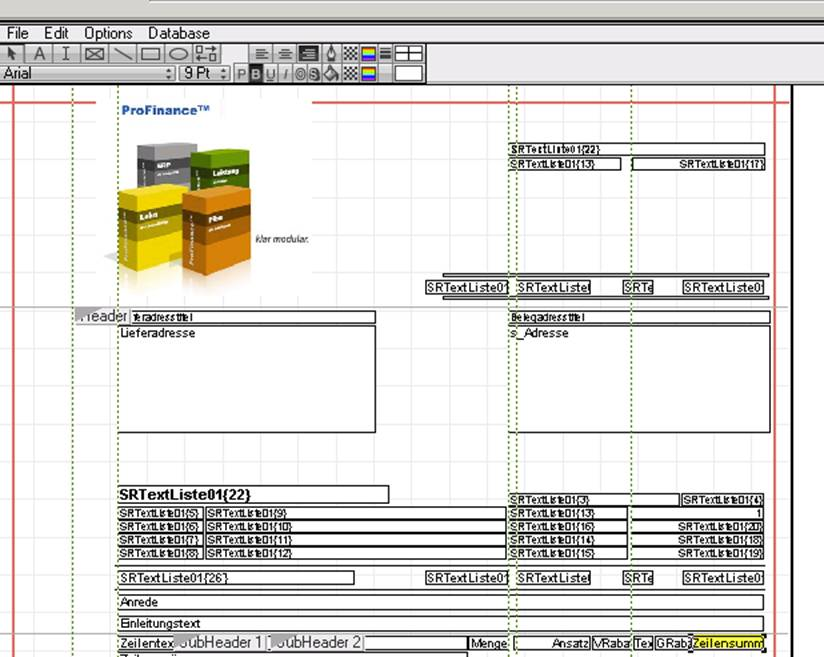Viewport: 824px width, 657px height.
Task: Select the arrow pointer tool
Action: pos(12,54)
